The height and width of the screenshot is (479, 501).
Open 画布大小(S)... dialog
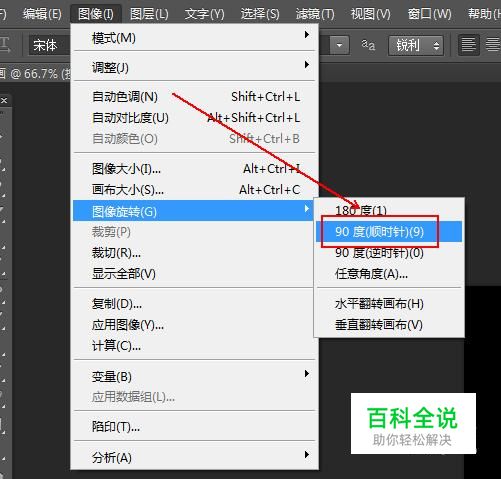pyautogui.click(x=194, y=189)
